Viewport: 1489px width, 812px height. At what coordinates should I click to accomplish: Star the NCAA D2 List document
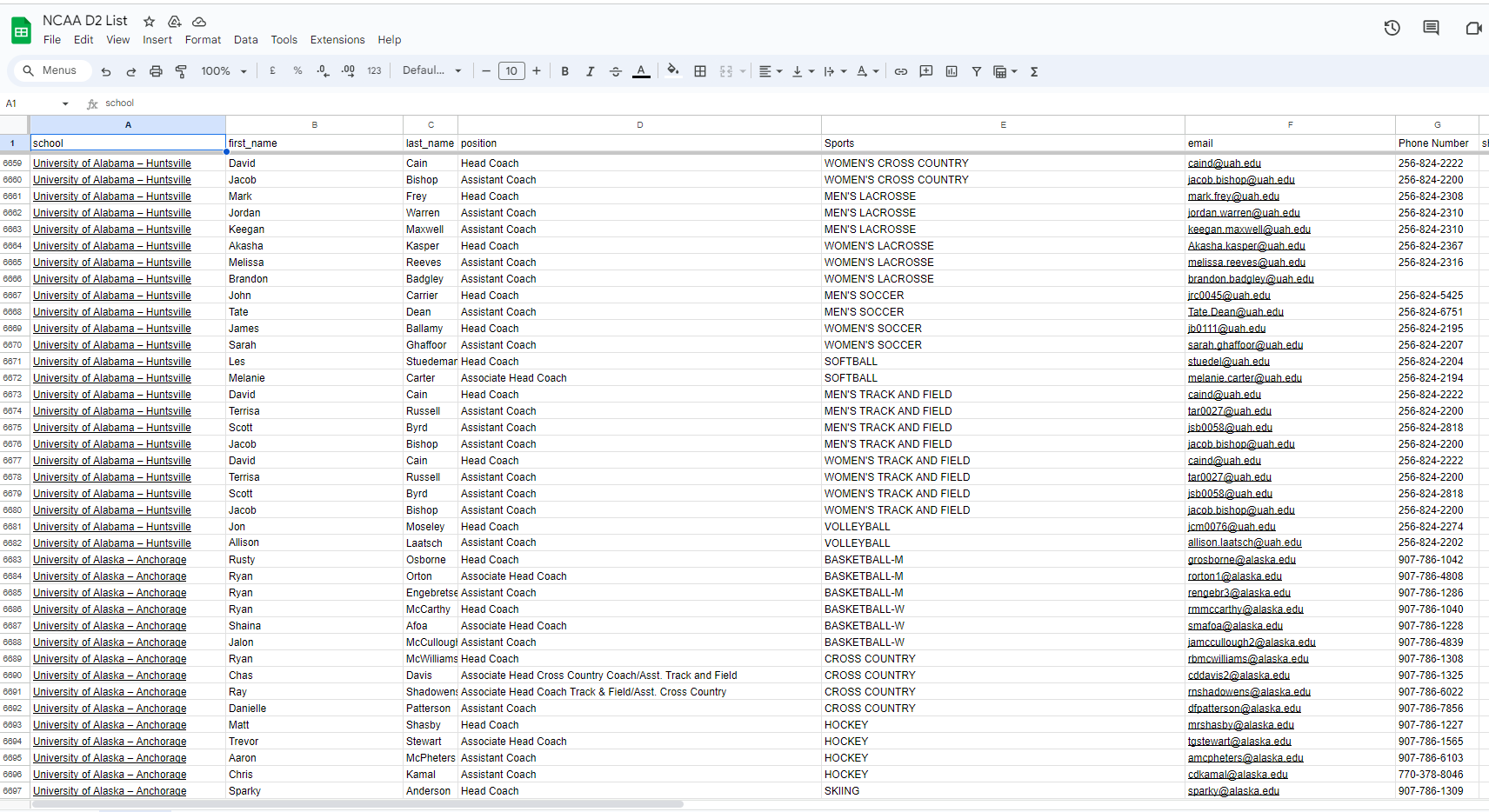149,21
